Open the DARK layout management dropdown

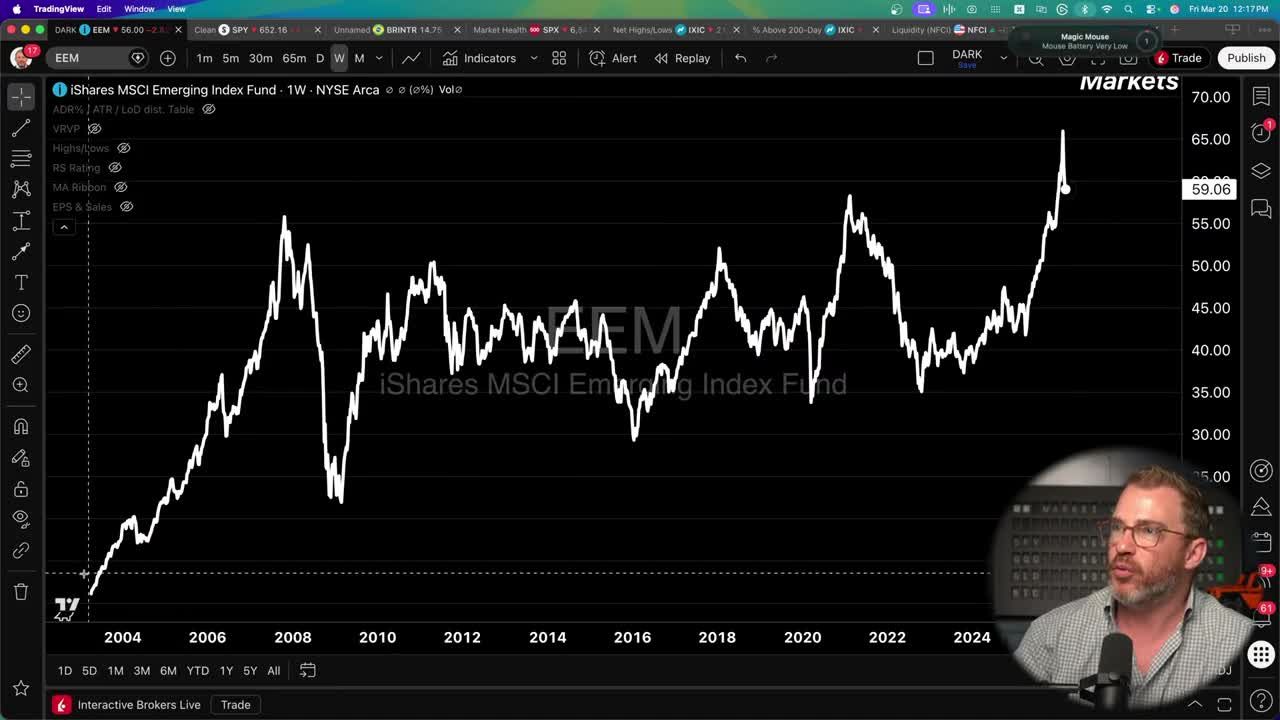click(1003, 58)
